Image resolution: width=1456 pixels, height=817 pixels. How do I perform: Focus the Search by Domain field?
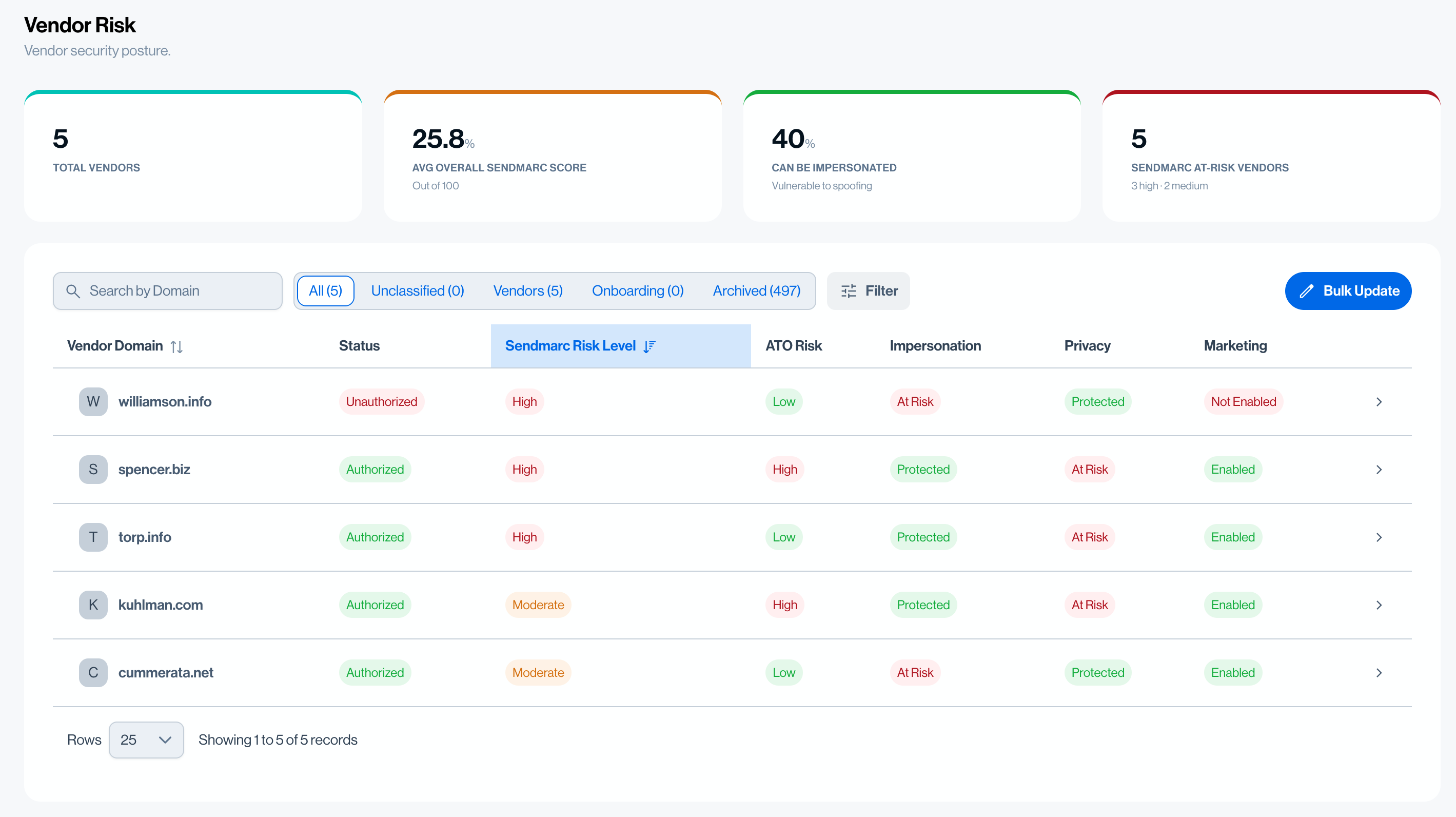coord(168,291)
